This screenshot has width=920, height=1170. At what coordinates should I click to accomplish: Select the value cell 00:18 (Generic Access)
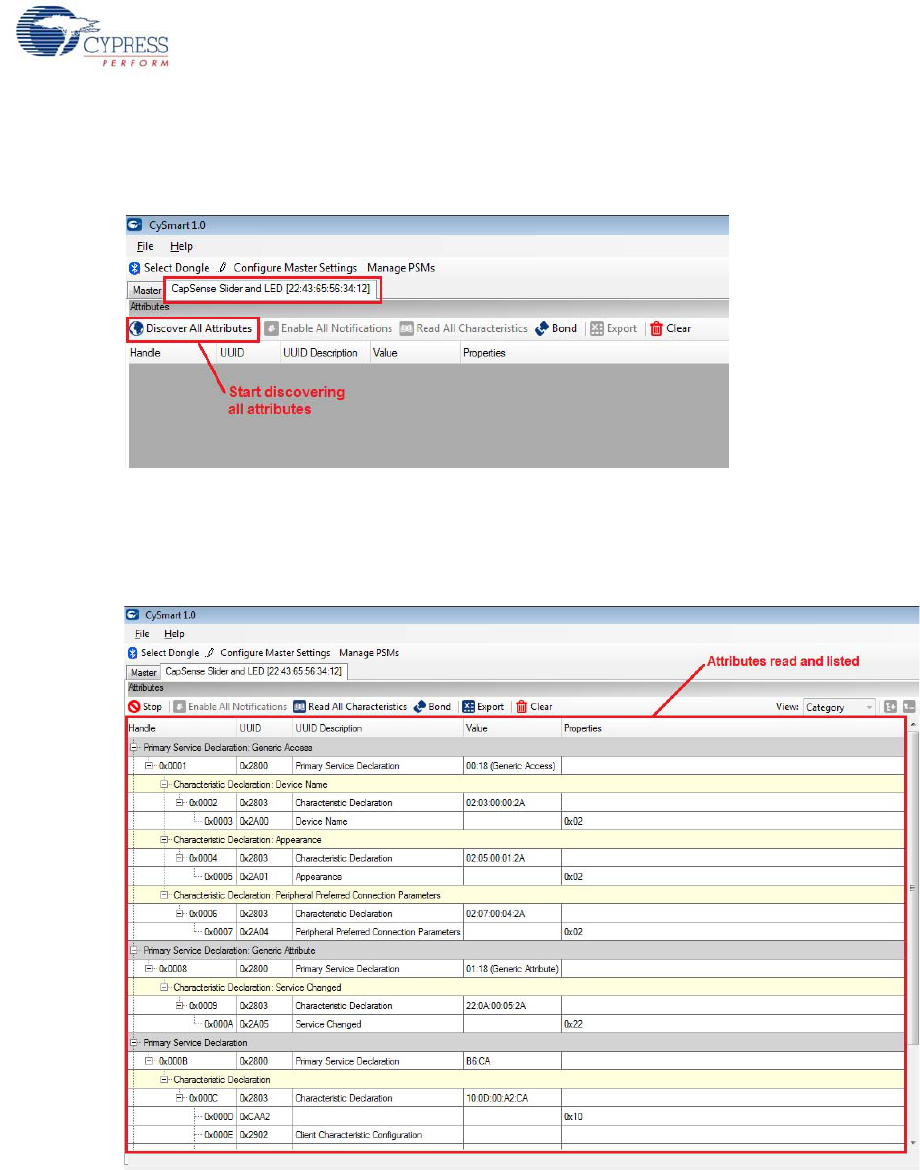[512, 766]
